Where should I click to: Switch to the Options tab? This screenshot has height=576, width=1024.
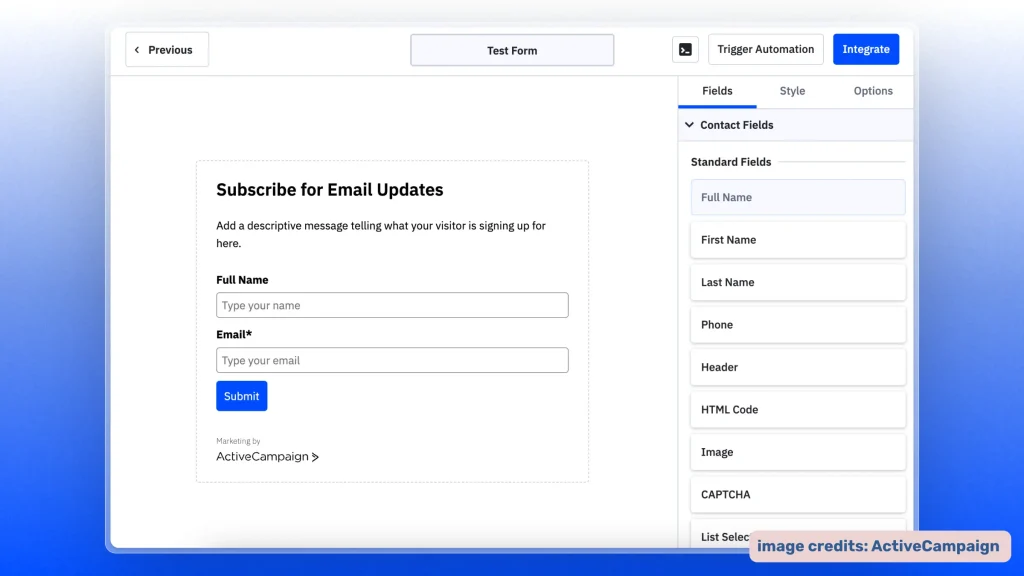pos(872,90)
